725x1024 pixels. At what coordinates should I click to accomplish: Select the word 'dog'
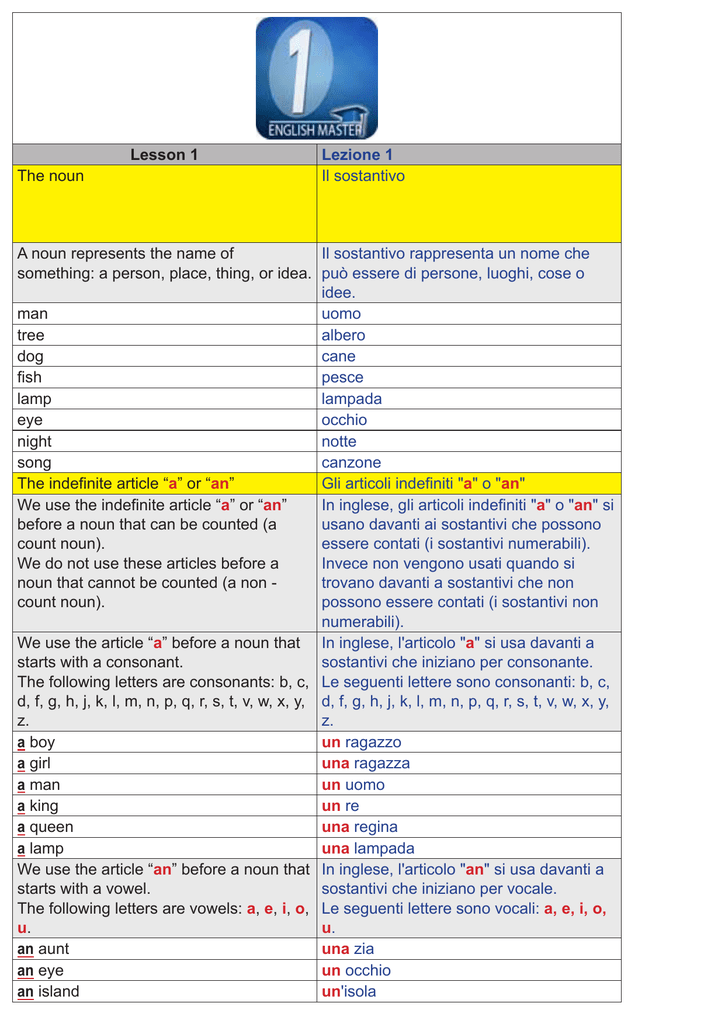(30, 357)
